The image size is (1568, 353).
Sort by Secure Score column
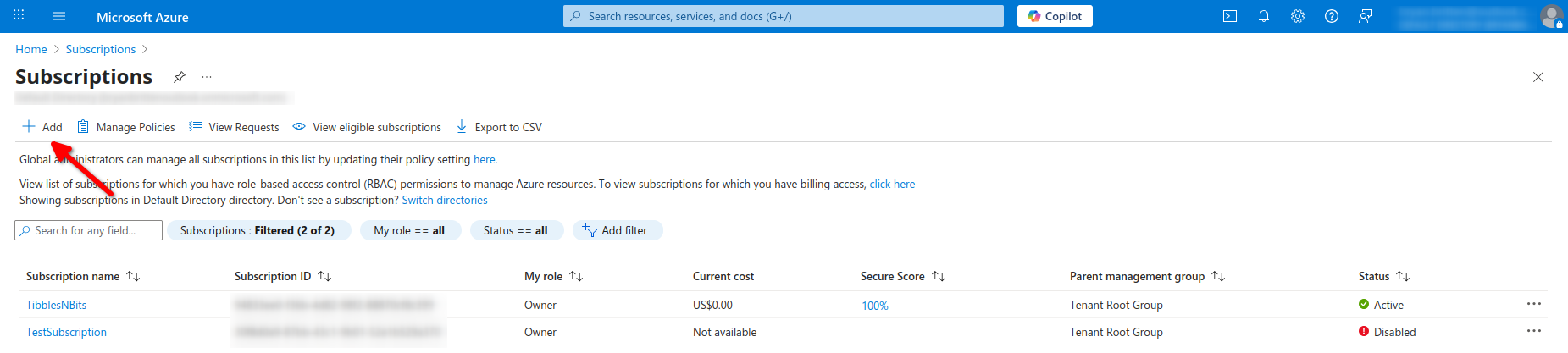coord(902,276)
